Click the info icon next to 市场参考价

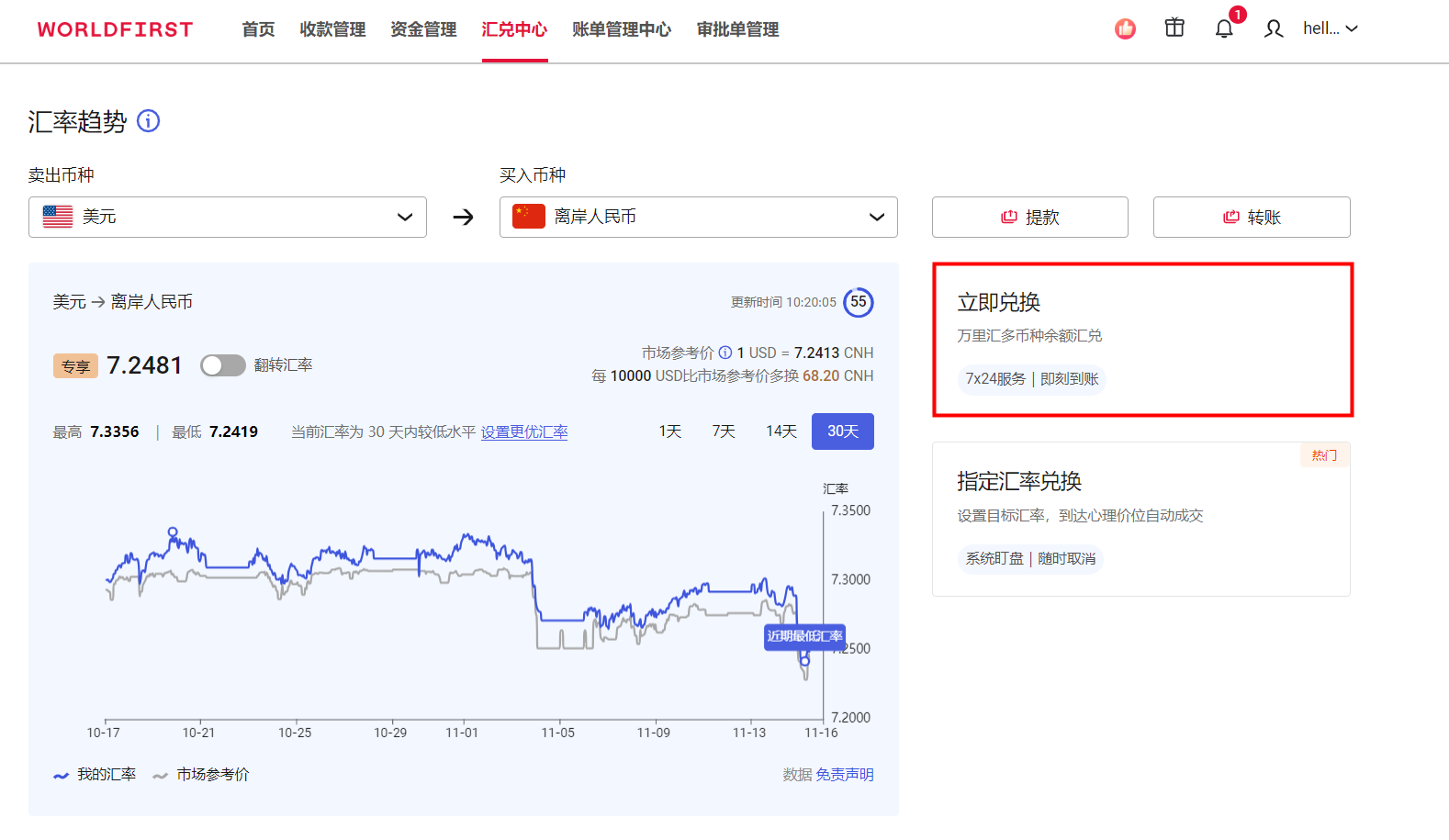coord(725,353)
